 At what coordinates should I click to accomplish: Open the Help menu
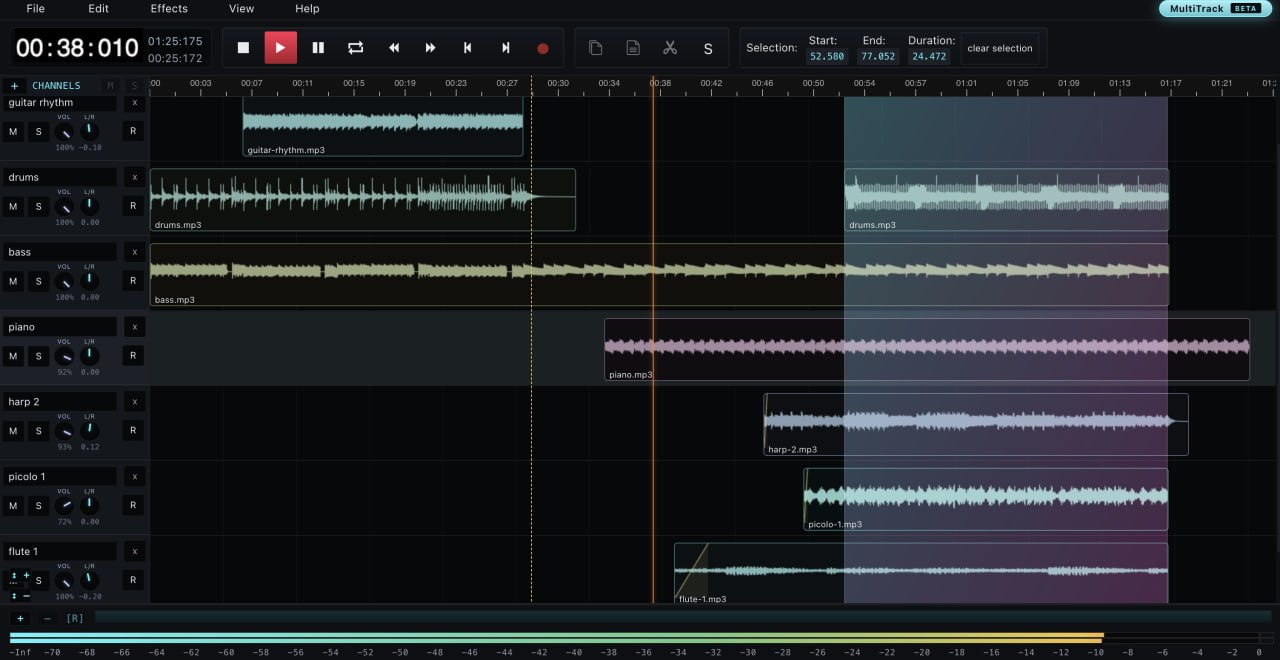point(307,8)
